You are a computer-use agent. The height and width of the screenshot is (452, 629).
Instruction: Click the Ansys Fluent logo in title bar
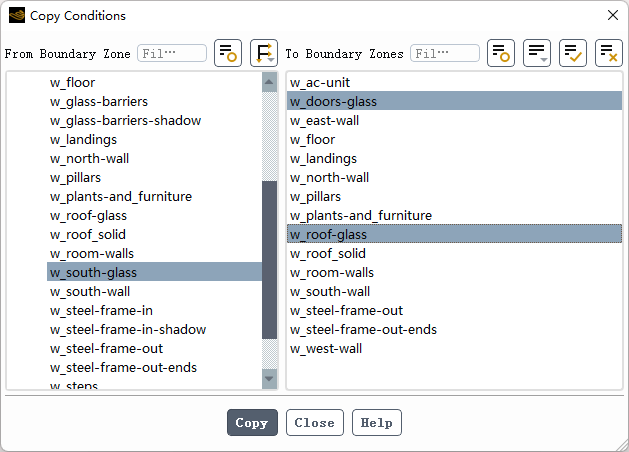click(x=17, y=15)
